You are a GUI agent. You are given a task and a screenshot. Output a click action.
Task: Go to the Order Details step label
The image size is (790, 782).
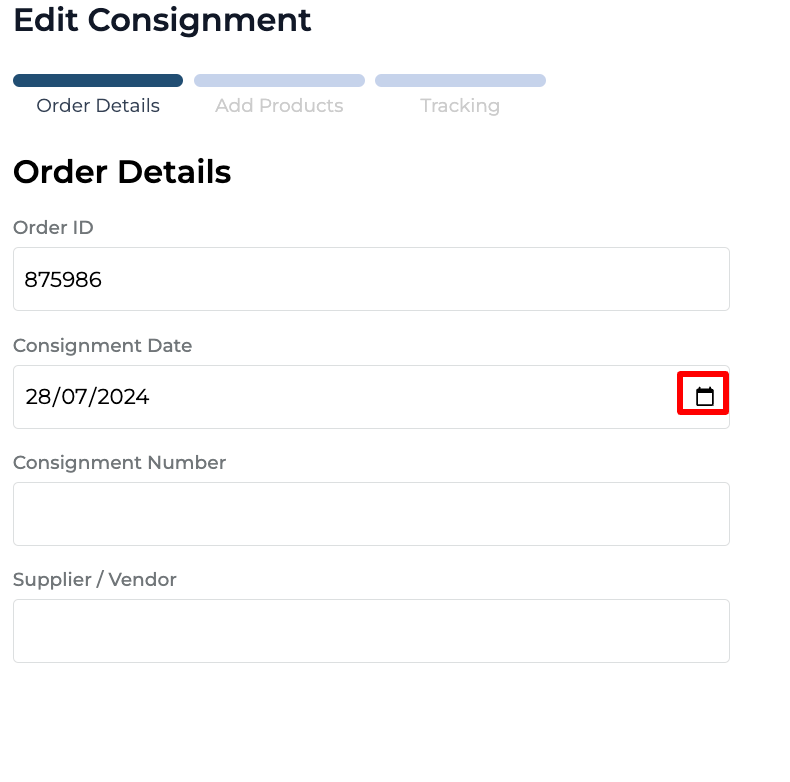point(98,106)
